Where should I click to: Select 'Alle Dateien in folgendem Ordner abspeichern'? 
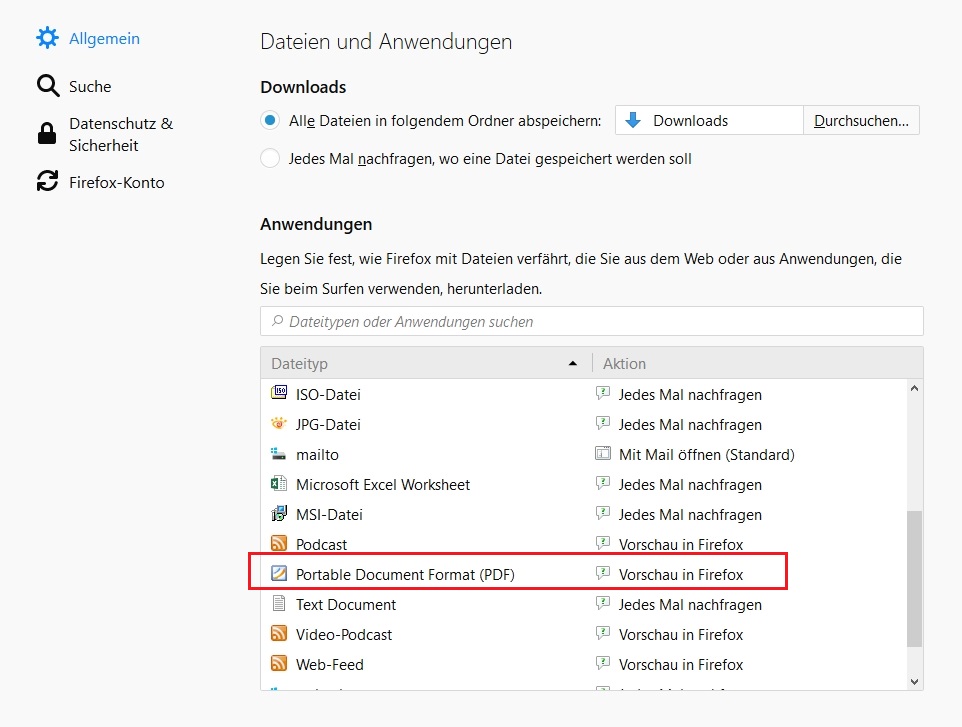(270, 121)
